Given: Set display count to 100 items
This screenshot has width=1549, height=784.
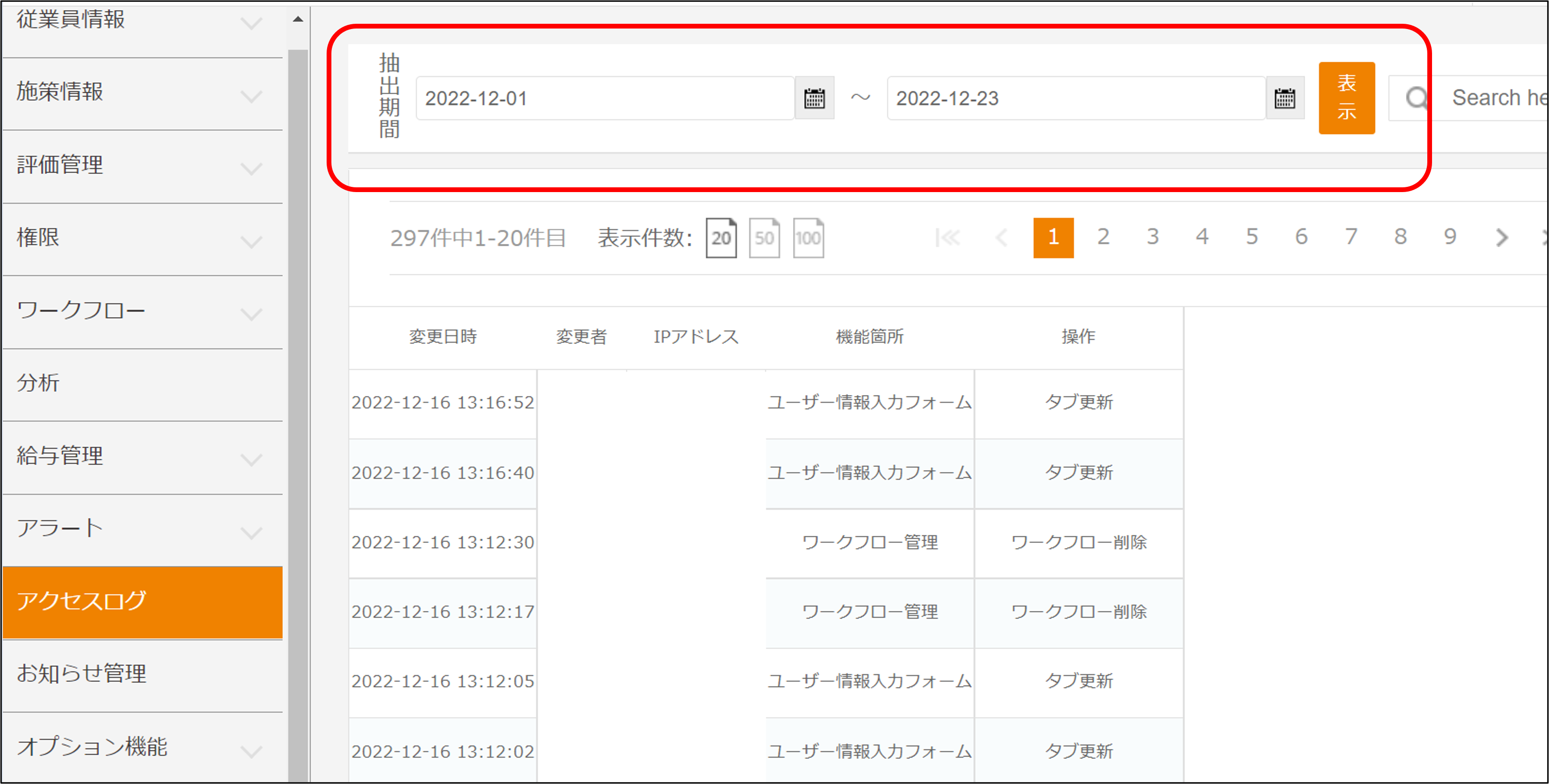Looking at the screenshot, I should coord(808,238).
